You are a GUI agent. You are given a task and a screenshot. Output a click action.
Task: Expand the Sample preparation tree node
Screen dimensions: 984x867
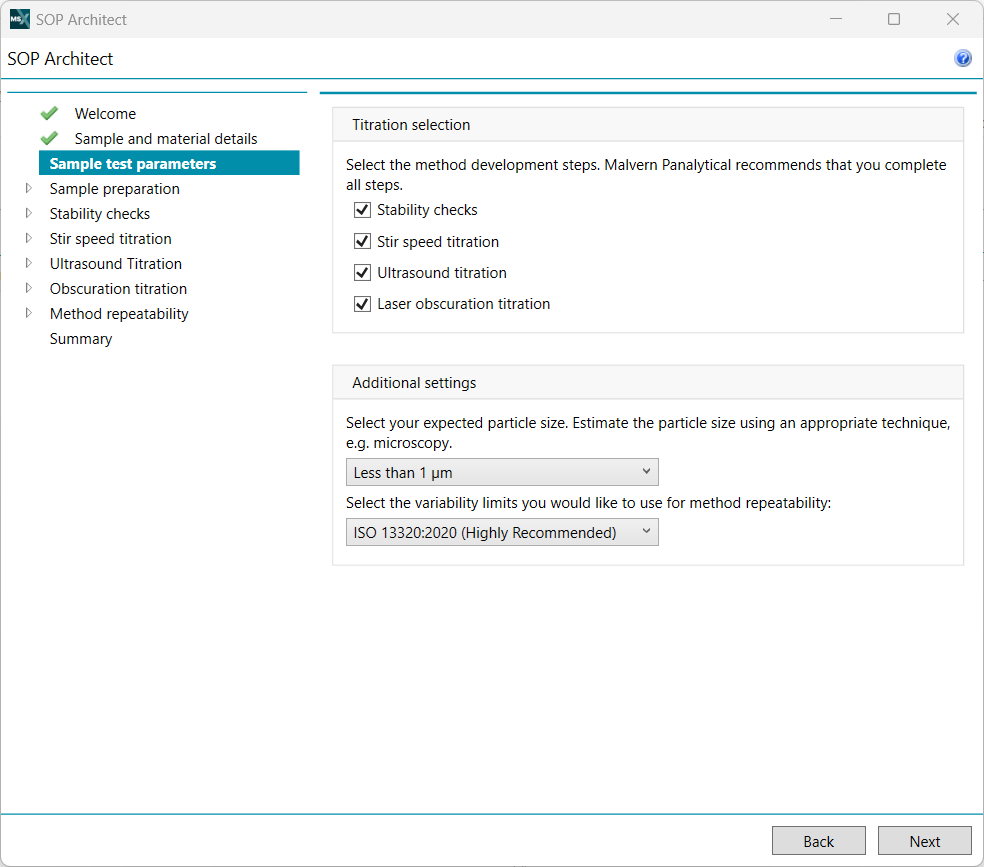pos(29,189)
